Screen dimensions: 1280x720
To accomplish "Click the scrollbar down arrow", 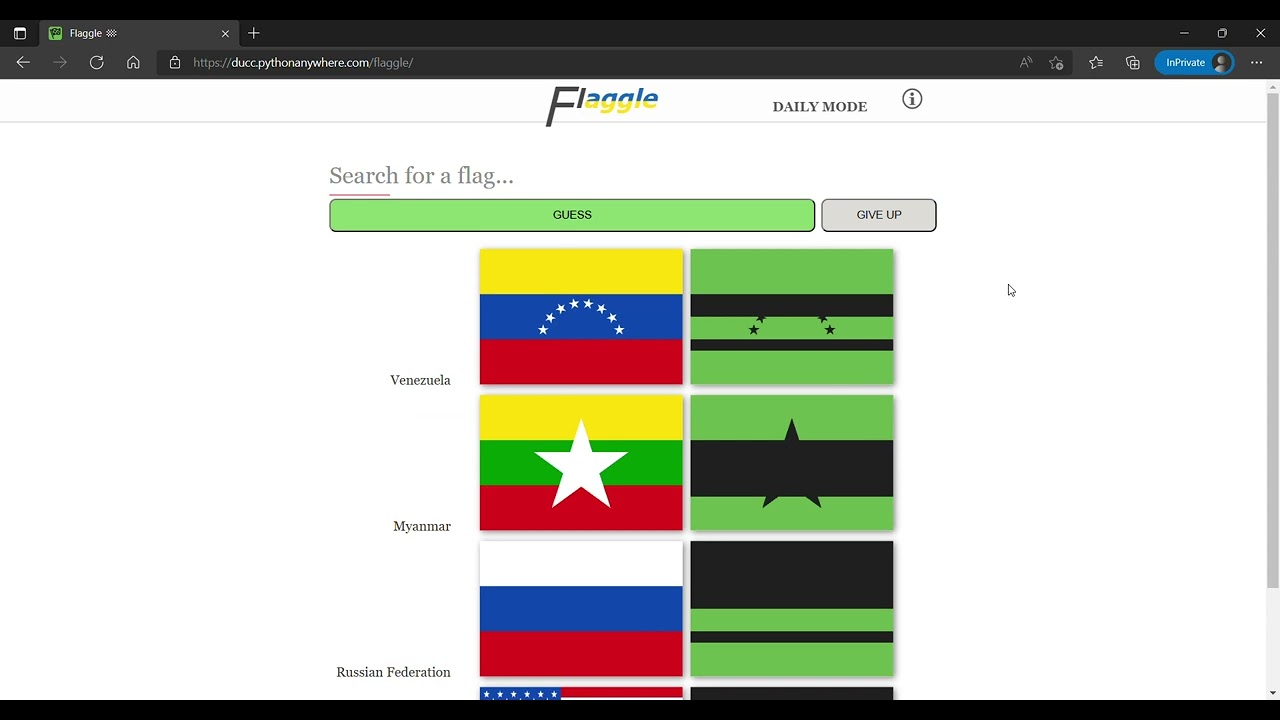I will click(1272, 692).
